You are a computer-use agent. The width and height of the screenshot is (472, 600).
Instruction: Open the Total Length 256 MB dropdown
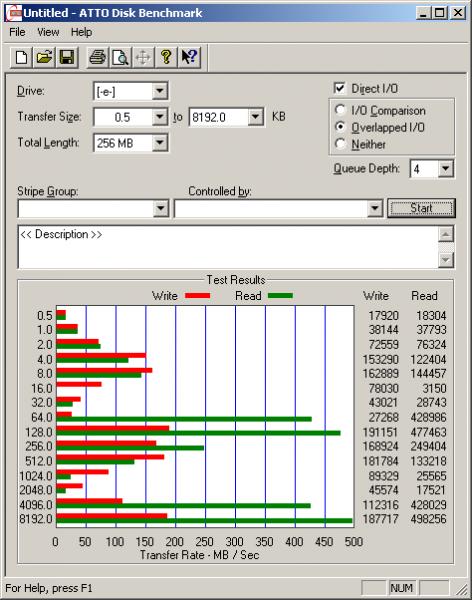pos(159,143)
